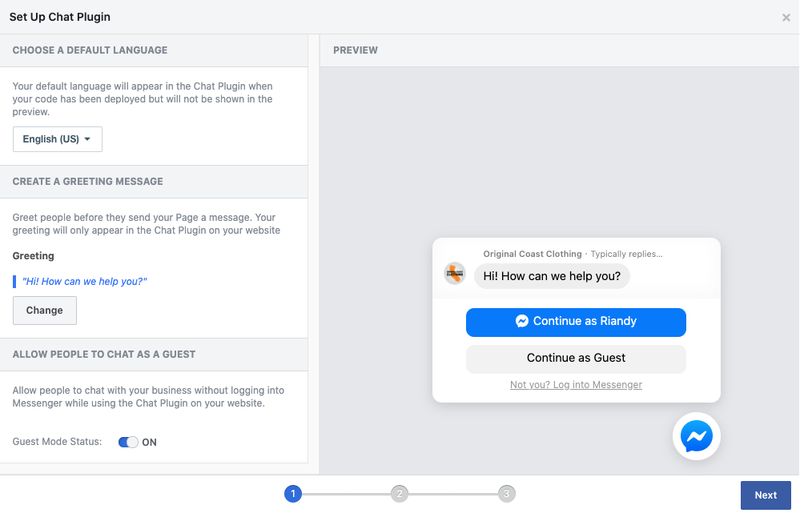Click the Choose a Default Language heading
This screenshot has height=517, width=800.
tap(90, 50)
